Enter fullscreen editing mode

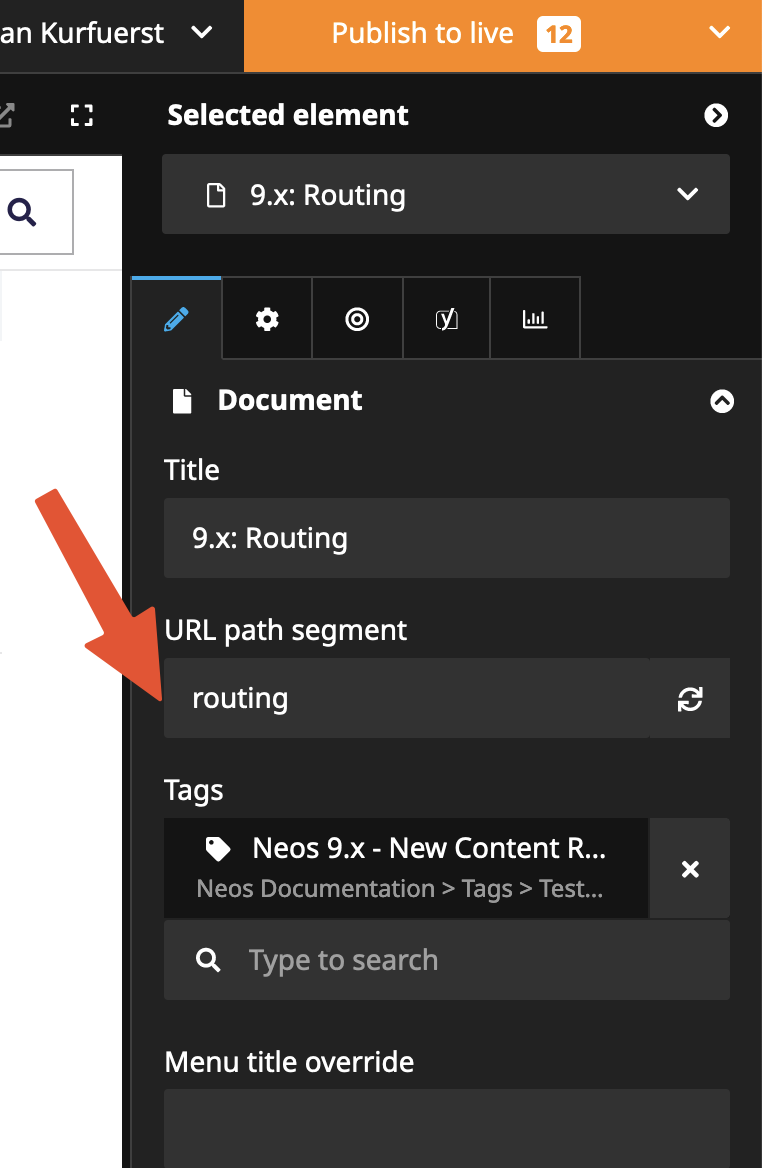click(82, 116)
